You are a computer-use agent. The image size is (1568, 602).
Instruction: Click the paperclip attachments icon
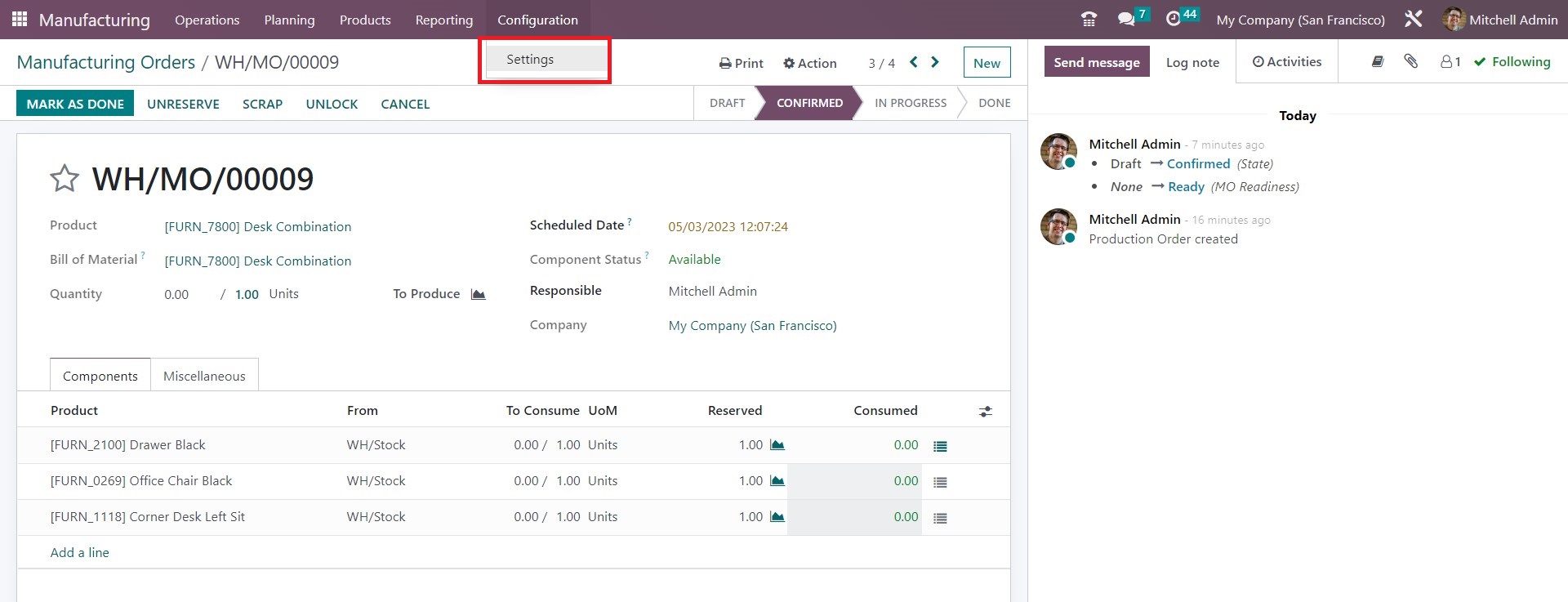(x=1410, y=61)
